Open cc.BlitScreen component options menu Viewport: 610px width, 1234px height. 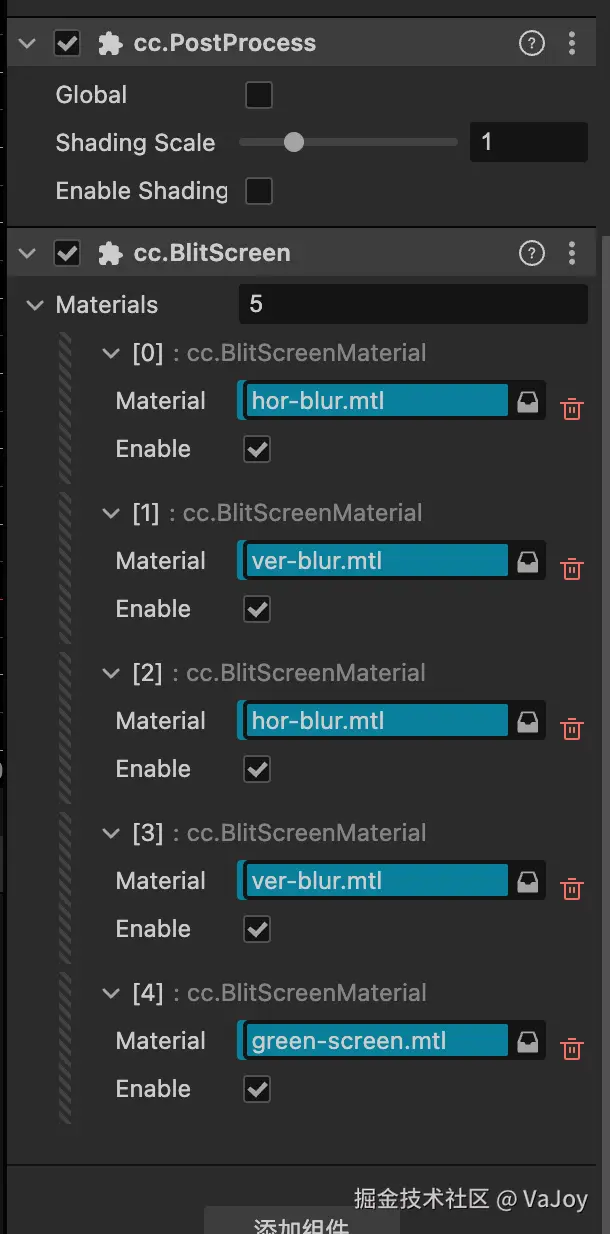tap(572, 253)
